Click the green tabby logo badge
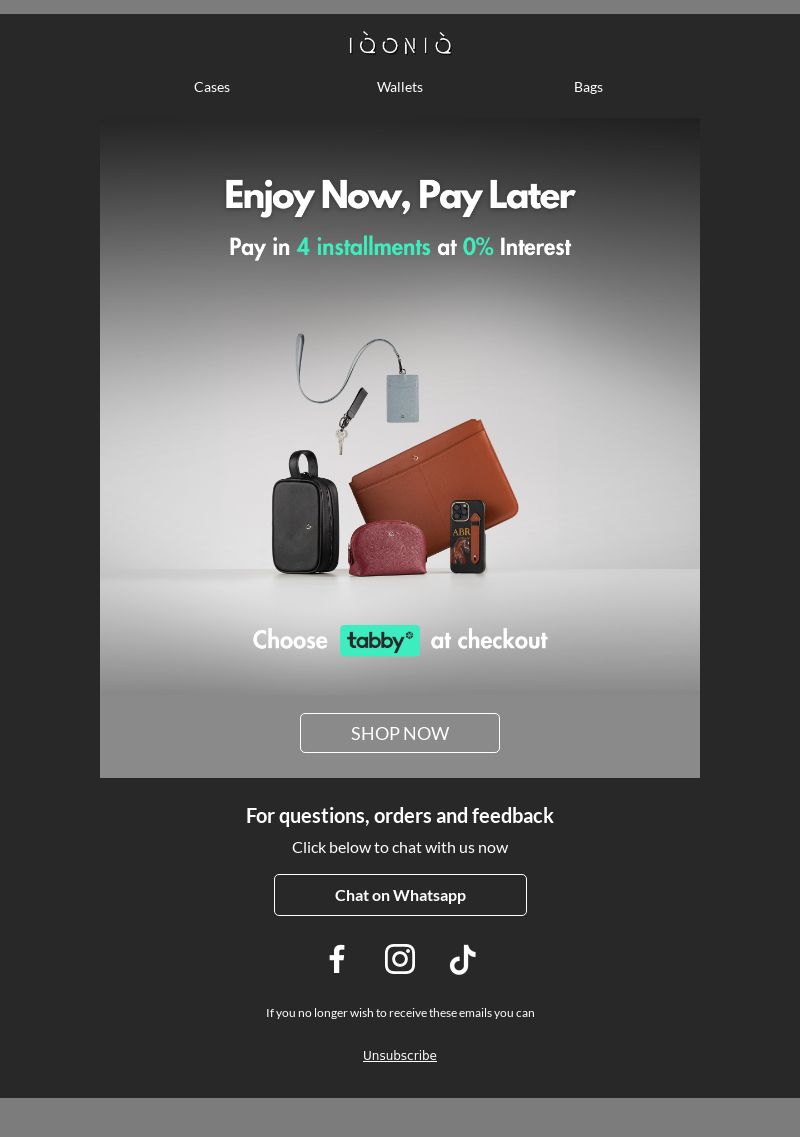 click(x=380, y=640)
